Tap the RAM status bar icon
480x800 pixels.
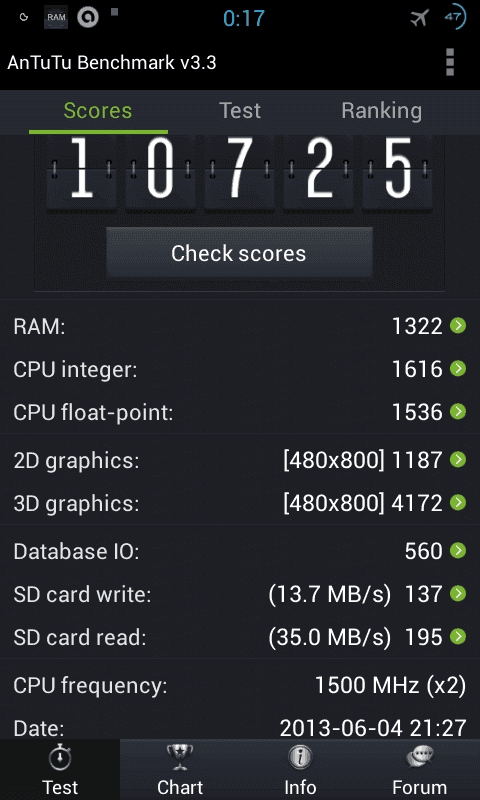point(55,17)
